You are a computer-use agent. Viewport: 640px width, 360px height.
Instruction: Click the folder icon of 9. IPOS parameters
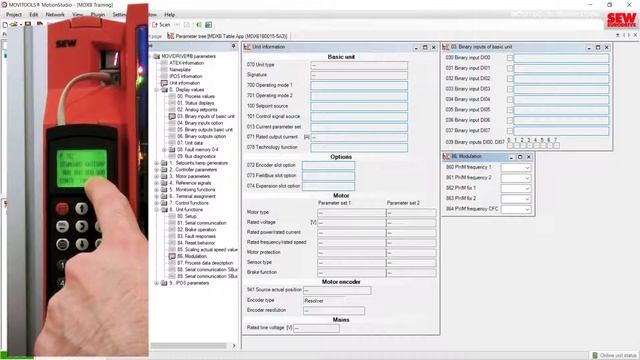164,283
